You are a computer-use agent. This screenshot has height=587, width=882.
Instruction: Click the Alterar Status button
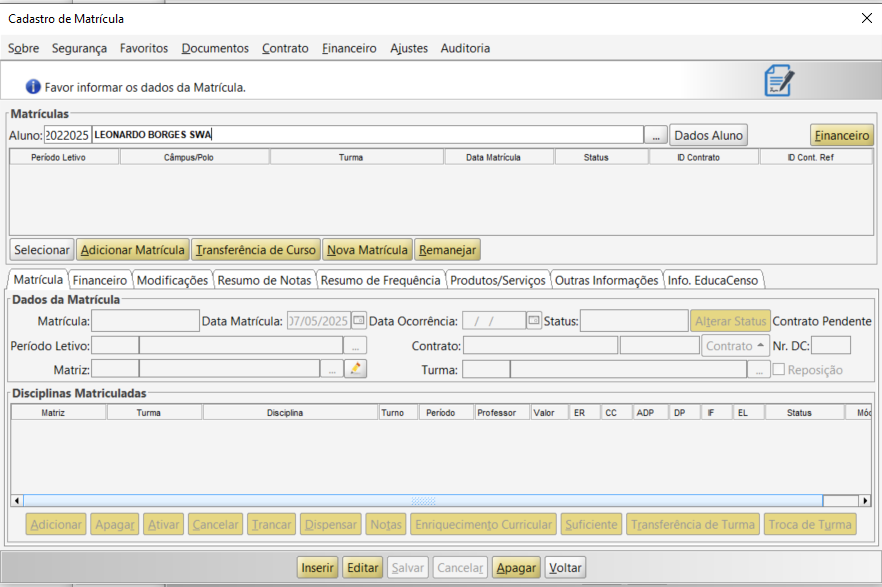tap(730, 321)
